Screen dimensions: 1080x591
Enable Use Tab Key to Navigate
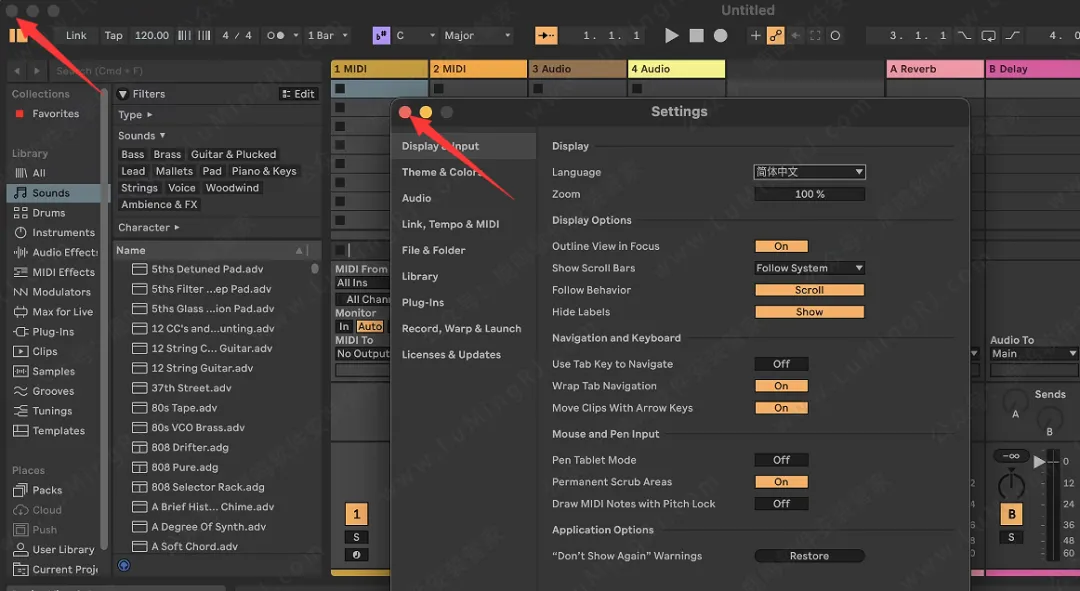[x=781, y=364]
